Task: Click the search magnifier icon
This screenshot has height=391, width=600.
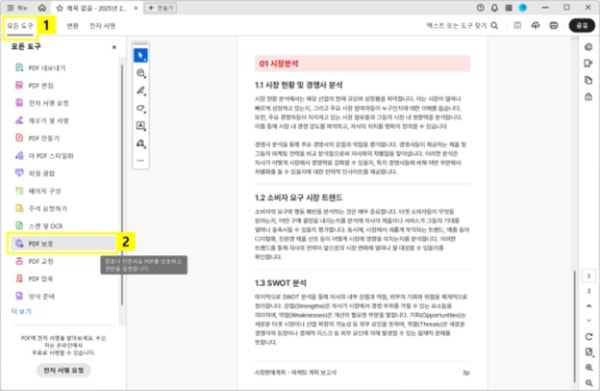Action: coord(494,26)
